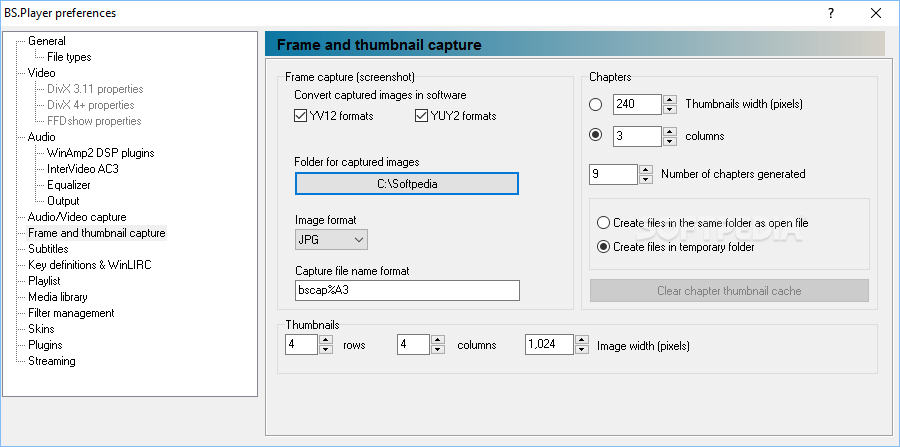Image resolution: width=900 pixels, height=447 pixels.
Task: Click the image width 1,024 field
Action: click(x=549, y=345)
